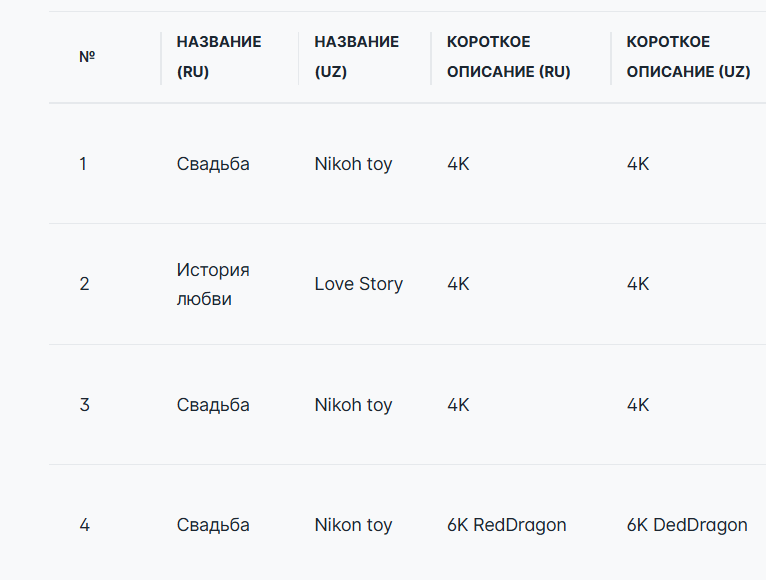Click Nikoh toy in the first row
The height and width of the screenshot is (580, 766).
click(x=353, y=164)
